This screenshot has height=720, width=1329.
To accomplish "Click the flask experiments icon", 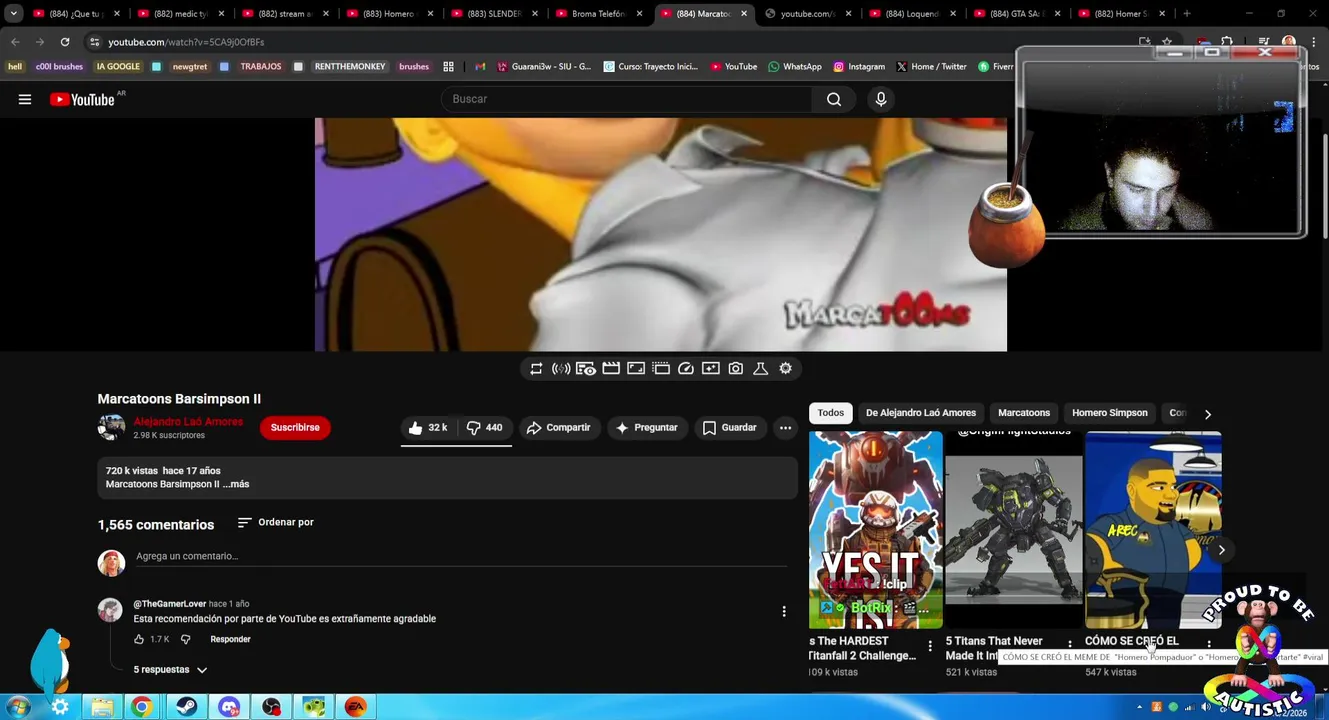I will click(761, 369).
